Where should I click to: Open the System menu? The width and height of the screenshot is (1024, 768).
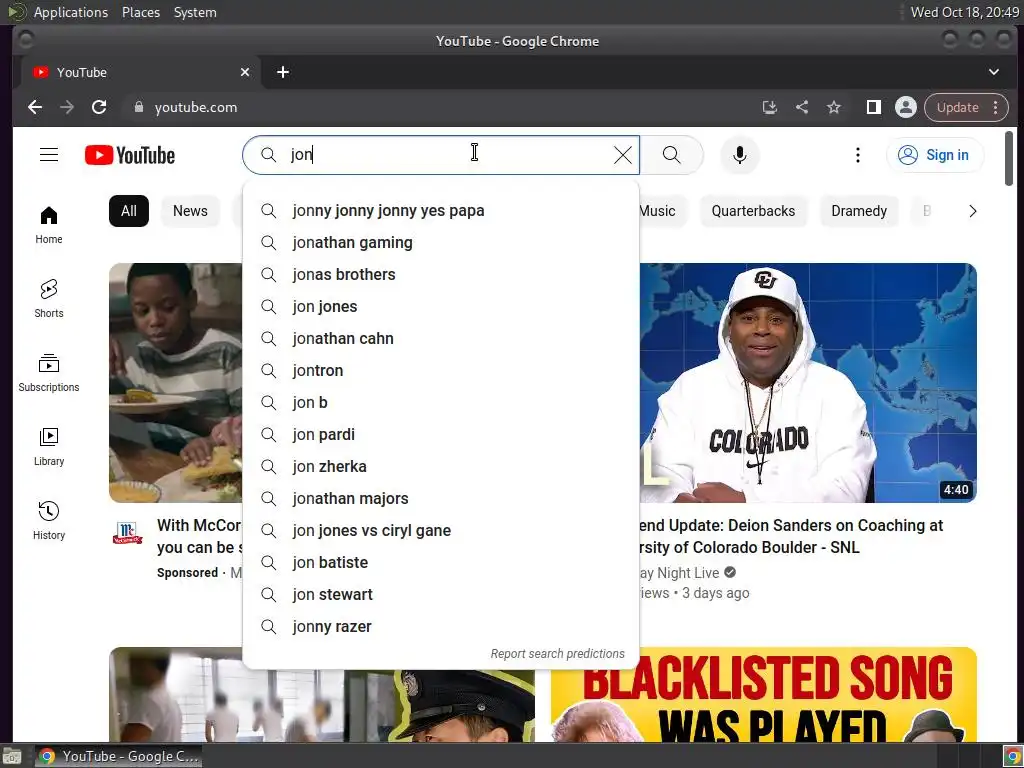pos(195,12)
